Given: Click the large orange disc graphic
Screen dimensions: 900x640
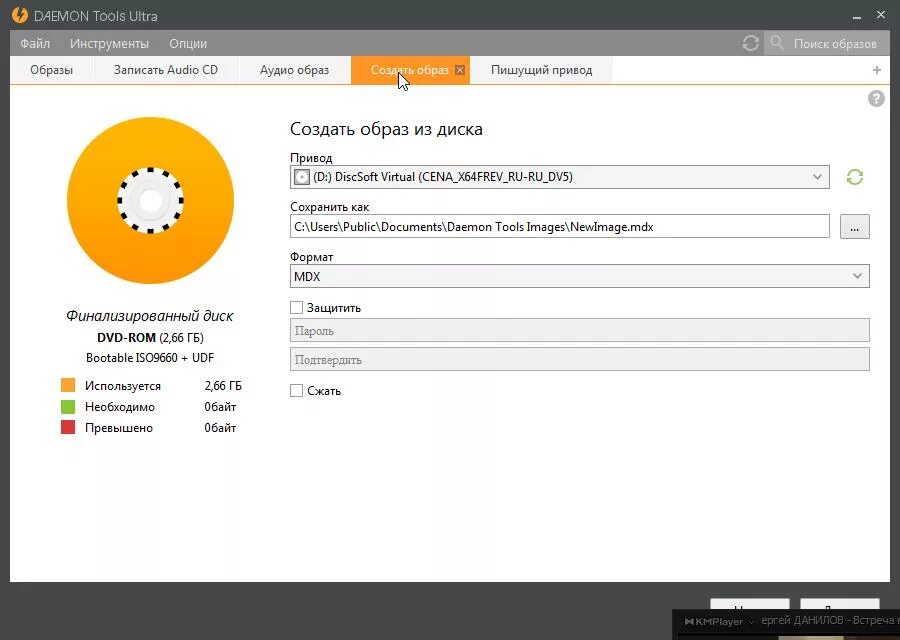Looking at the screenshot, I should click(x=150, y=200).
